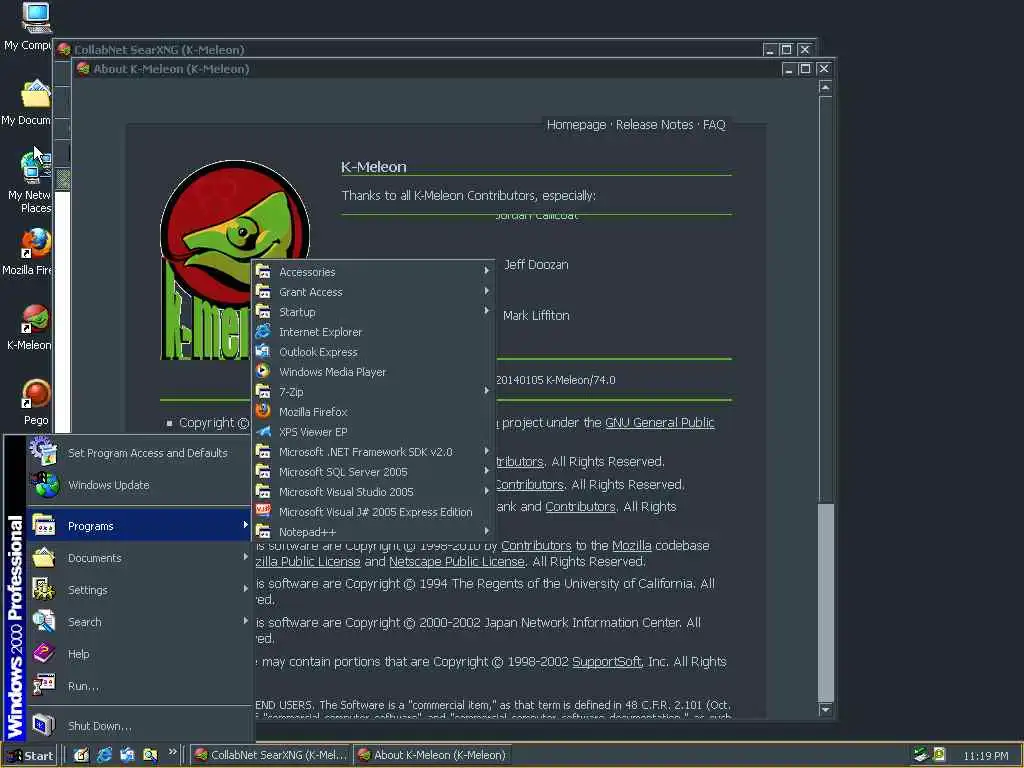Click the scrollbar up arrow
Viewport: 1024px width, 768px height.
pos(825,88)
